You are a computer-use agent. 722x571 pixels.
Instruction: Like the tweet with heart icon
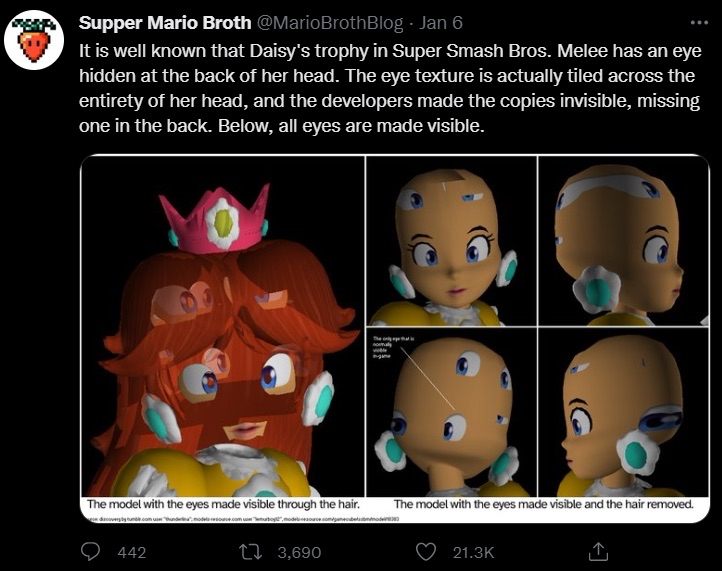coord(425,552)
